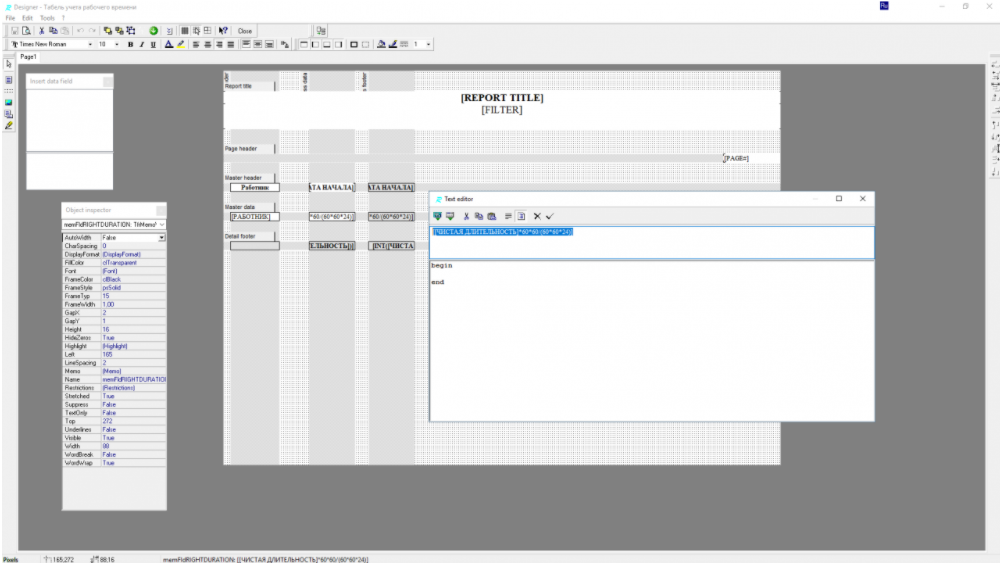This screenshot has width=1000, height=563.
Task: Click the Bold formatting icon
Action: 130,44
